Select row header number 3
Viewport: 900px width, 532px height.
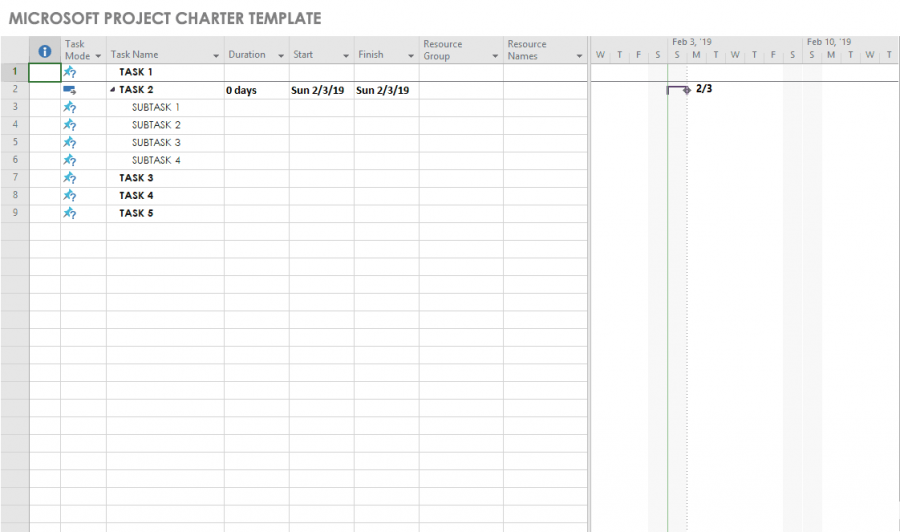tap(15, 107)
